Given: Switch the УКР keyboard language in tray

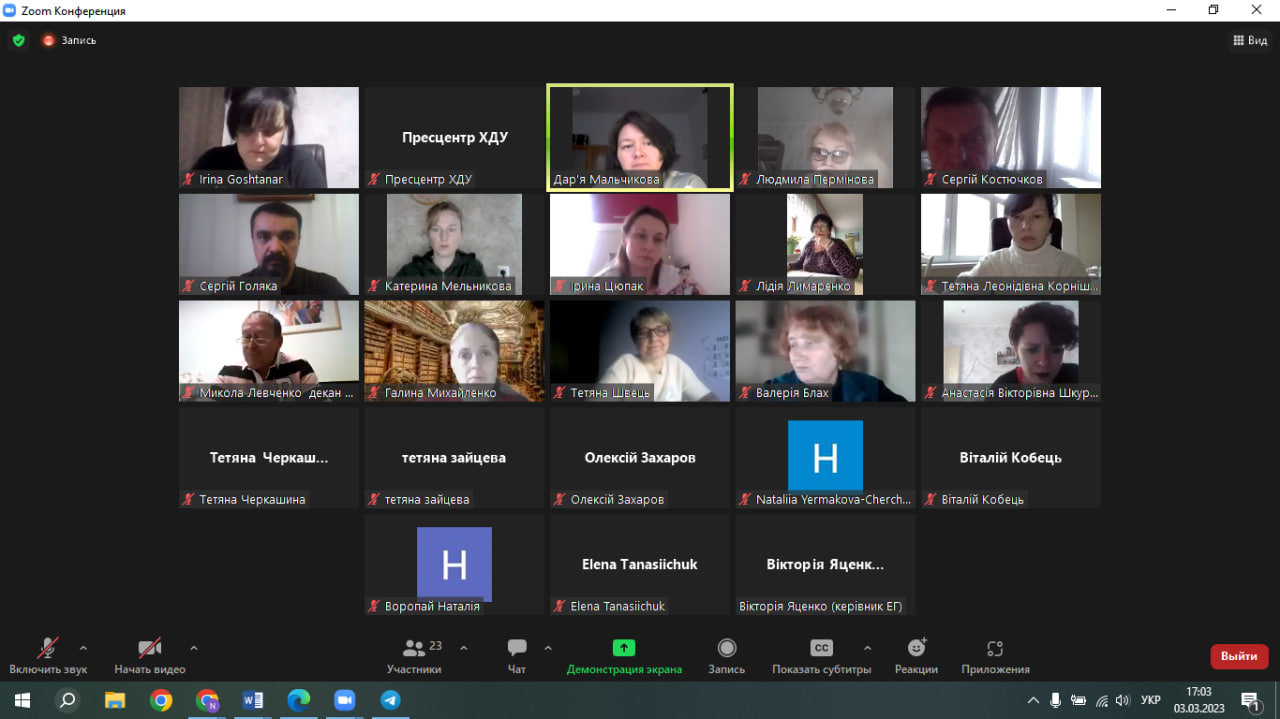Looking at the screenshot, I should [x=1151, y=700].
